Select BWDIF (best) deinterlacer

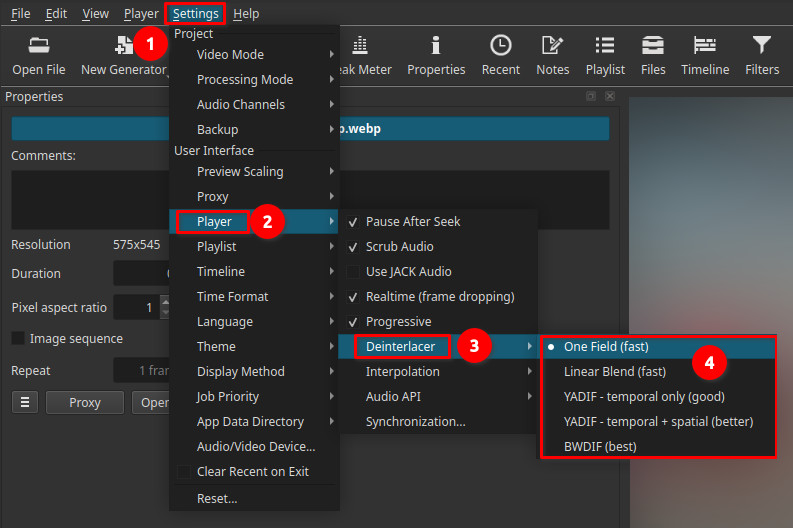(600, 446)
